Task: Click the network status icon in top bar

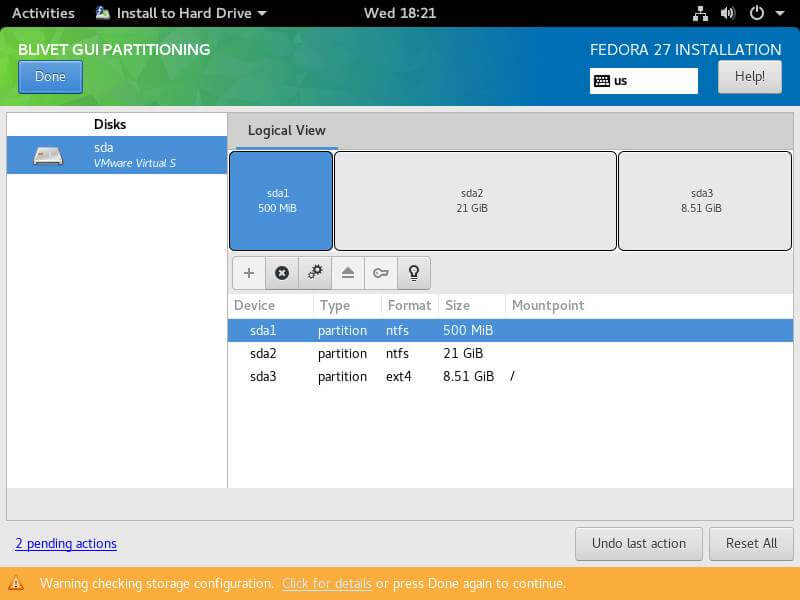Action: click(700, 13)
